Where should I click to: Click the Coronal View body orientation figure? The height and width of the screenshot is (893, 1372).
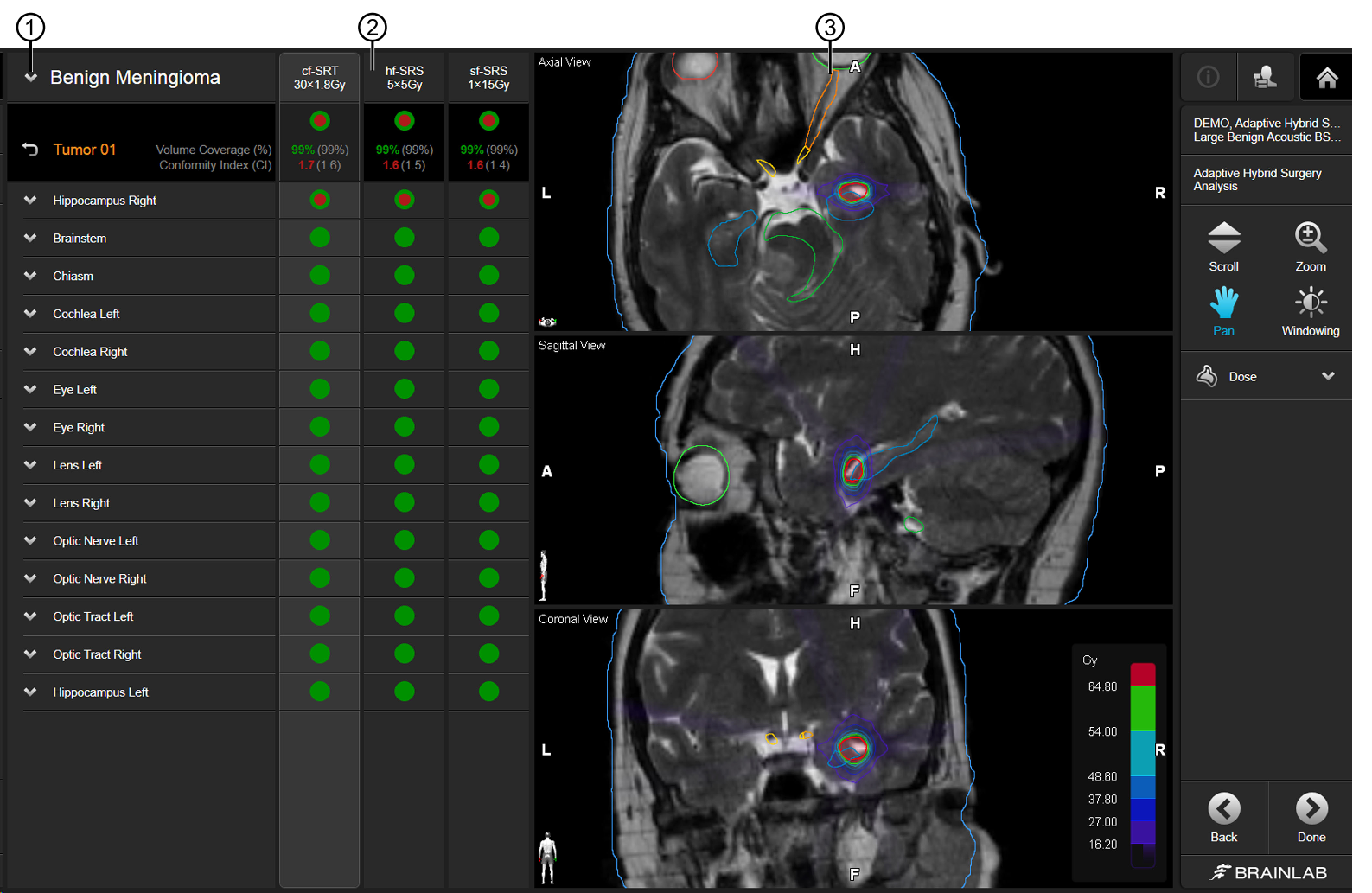click(547, 858)
